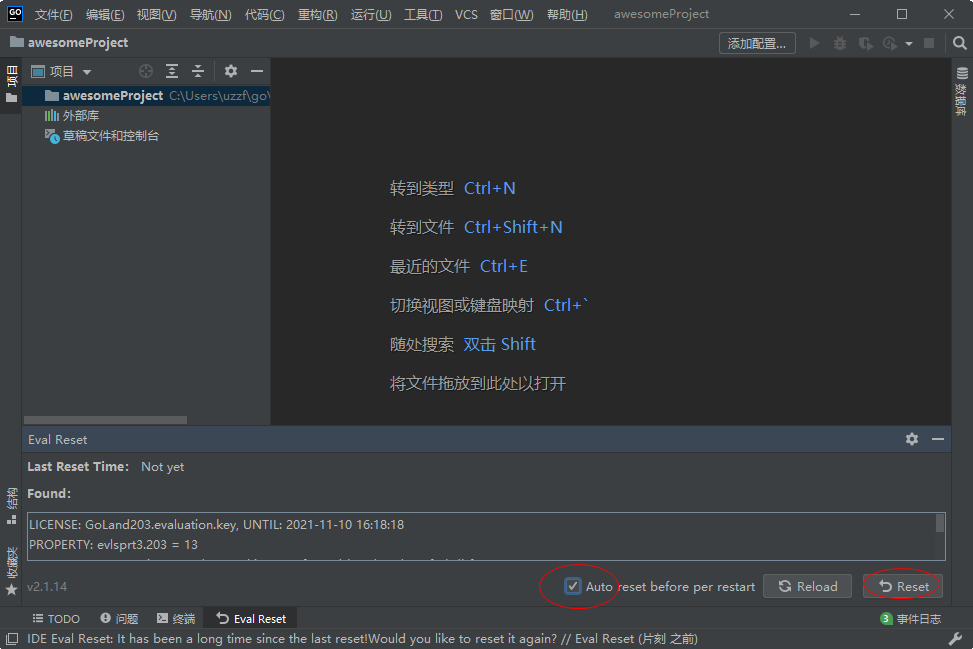The width and height of the screenshot is (973, 649).
Task: Open the 工具(T) menu
Action: (x=423, y=14)
